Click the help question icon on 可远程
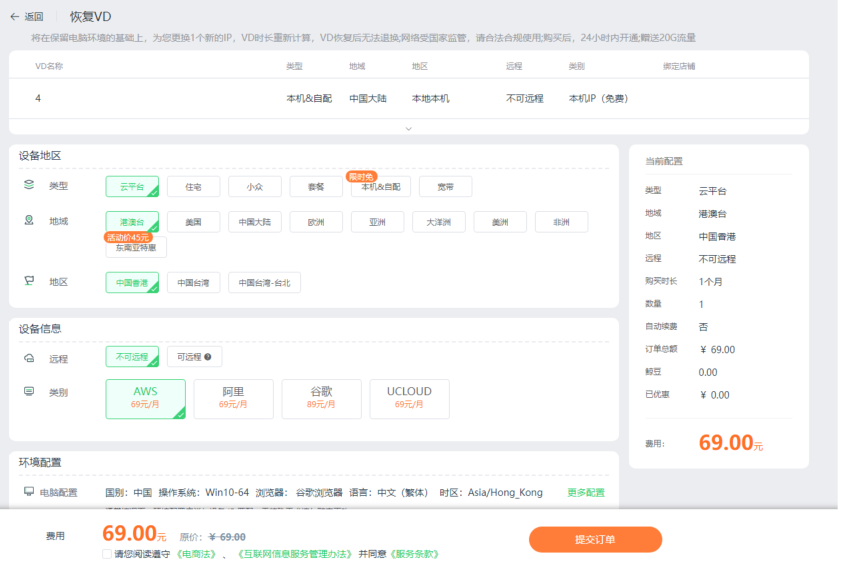 click(x=208, y=357)
